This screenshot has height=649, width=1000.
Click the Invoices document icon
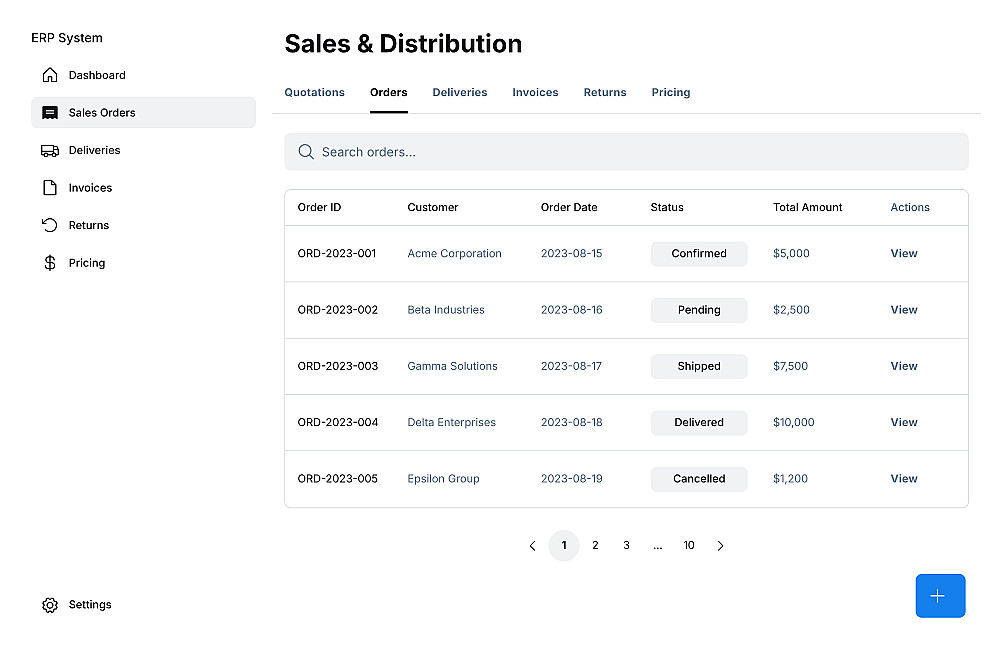tap(49, 188)
